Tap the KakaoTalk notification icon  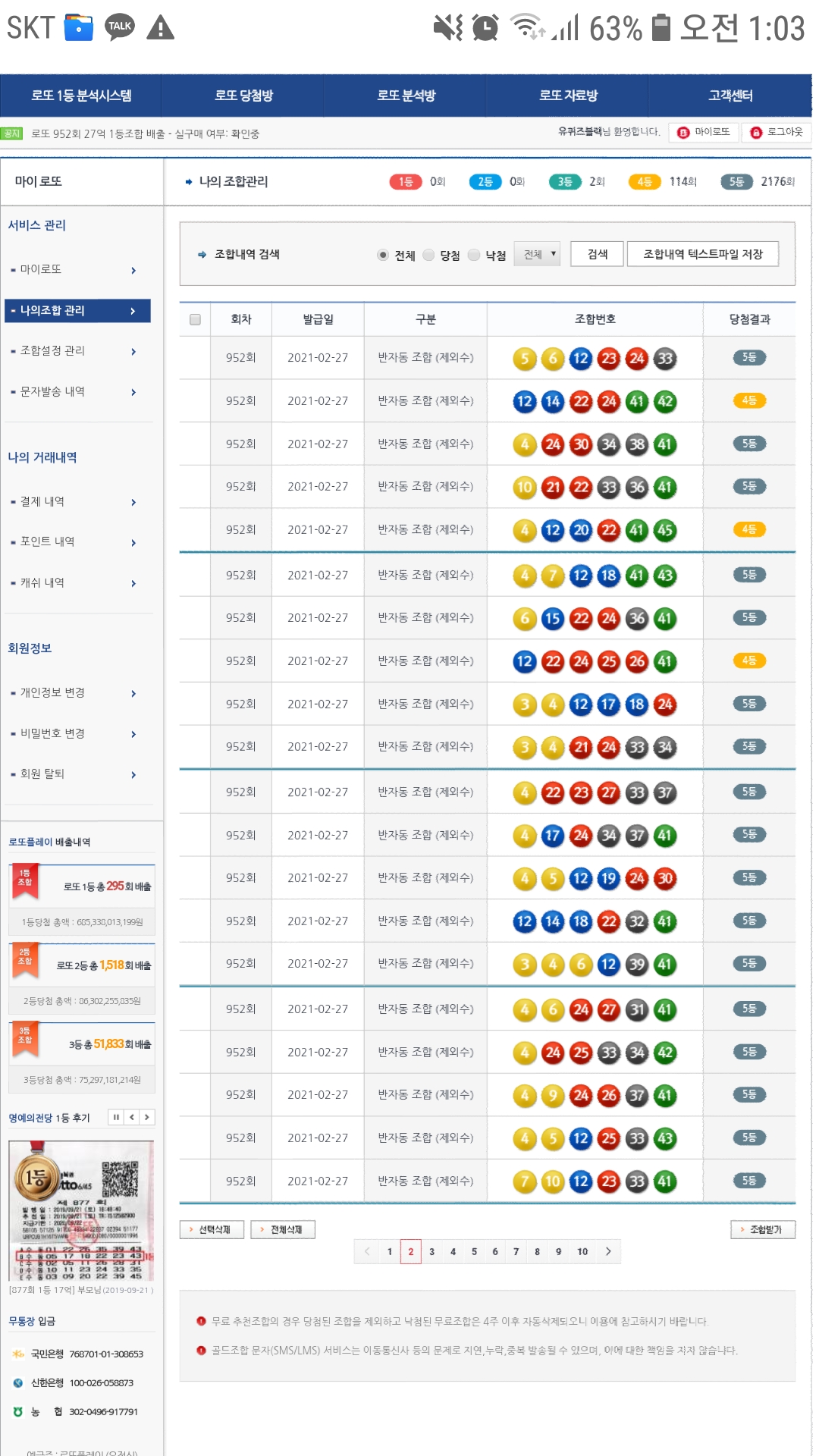[120, 27]
